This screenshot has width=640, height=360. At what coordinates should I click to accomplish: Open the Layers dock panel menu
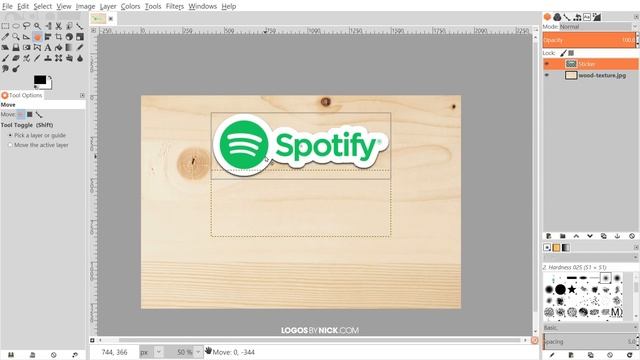[x=636, y=17]
